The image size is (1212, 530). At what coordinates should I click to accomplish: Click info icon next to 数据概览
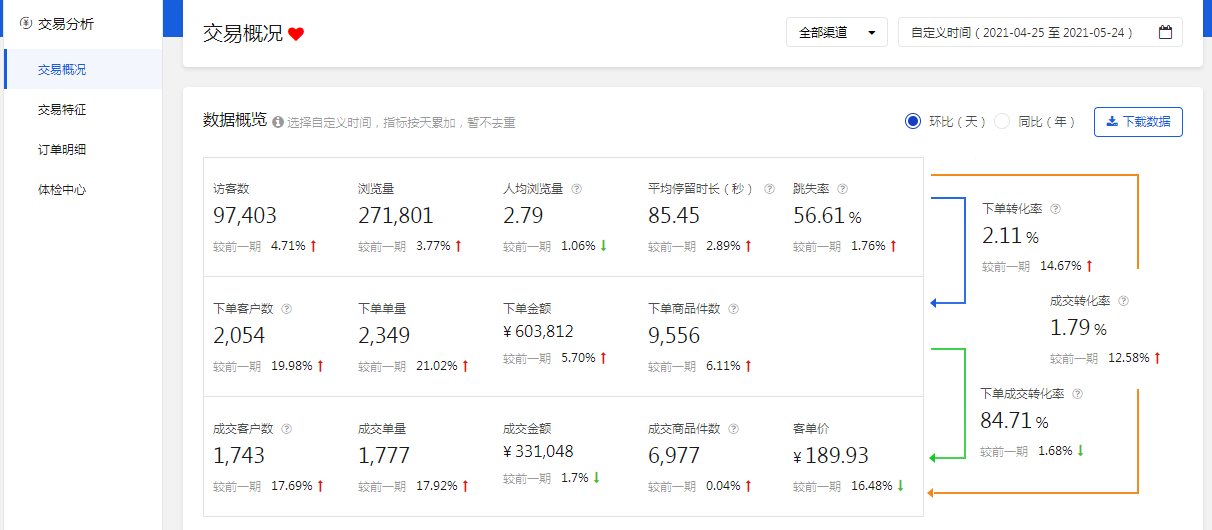pos(278,122)
